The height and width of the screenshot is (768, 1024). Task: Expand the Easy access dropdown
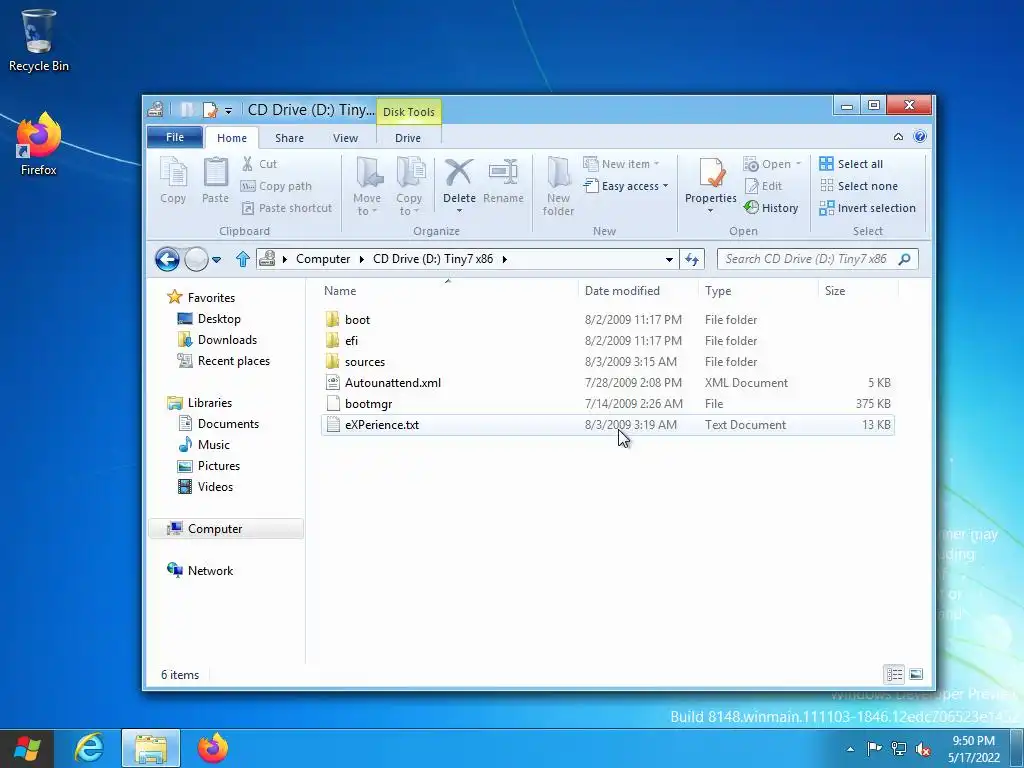pos(665,186)
